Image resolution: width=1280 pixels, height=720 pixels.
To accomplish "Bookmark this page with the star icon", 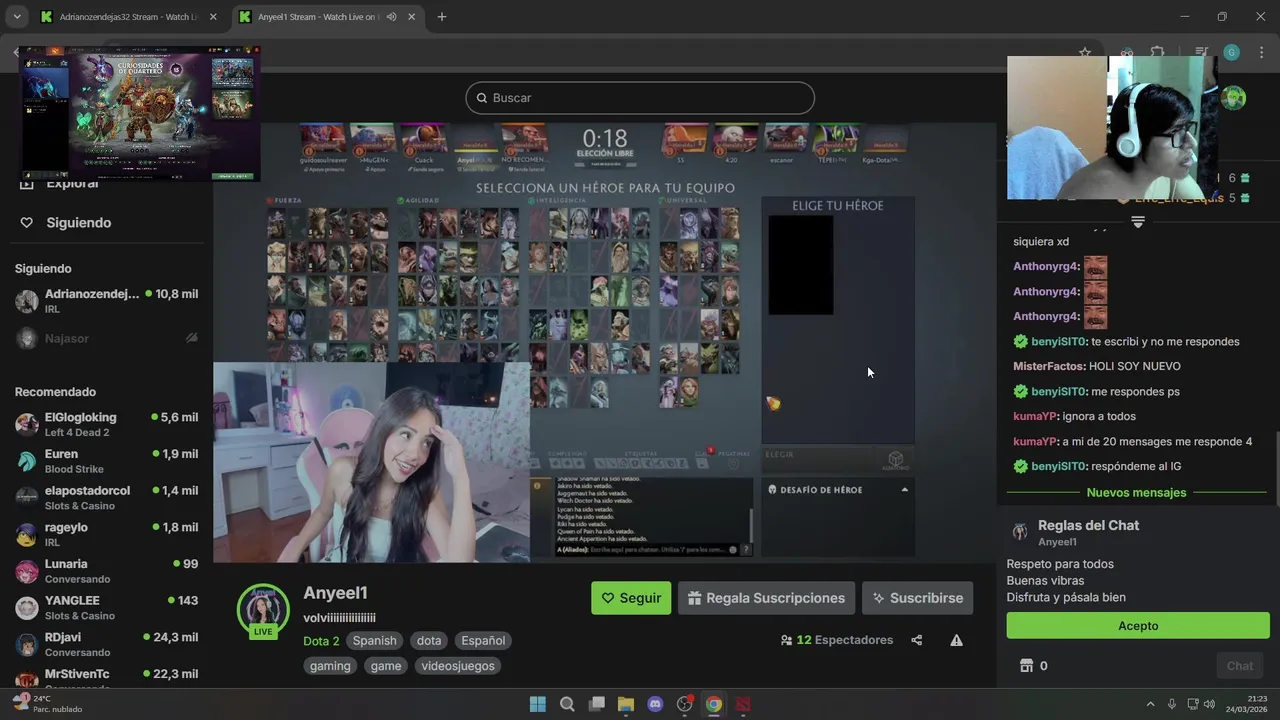I will coord(1085,52).
